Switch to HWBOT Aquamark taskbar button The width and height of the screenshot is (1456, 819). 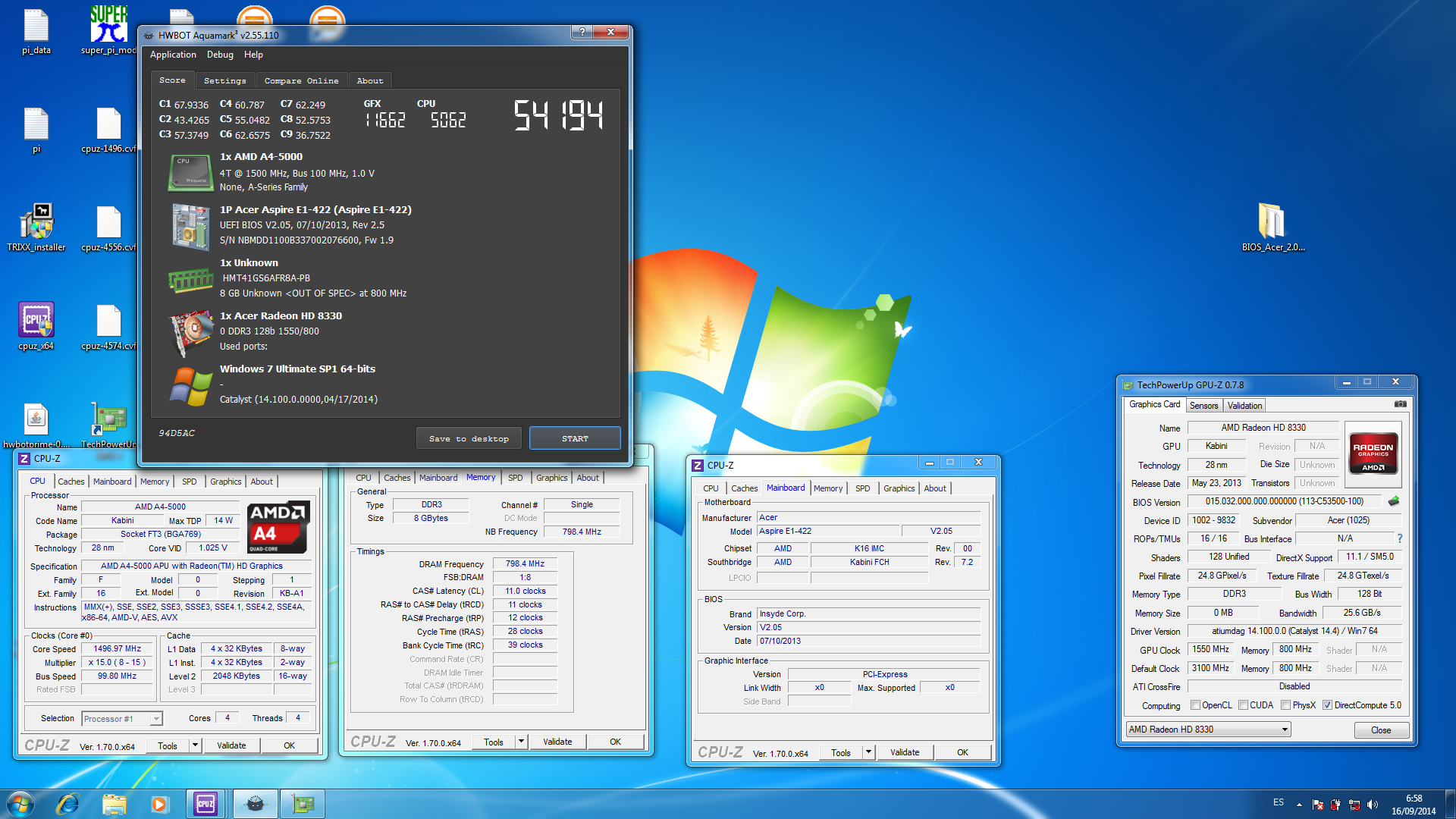(255, 804)
